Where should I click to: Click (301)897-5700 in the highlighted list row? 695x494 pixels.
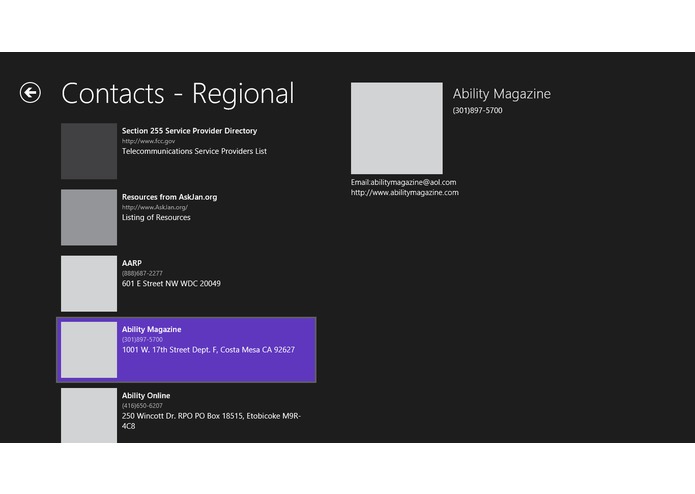coord(142,339)
